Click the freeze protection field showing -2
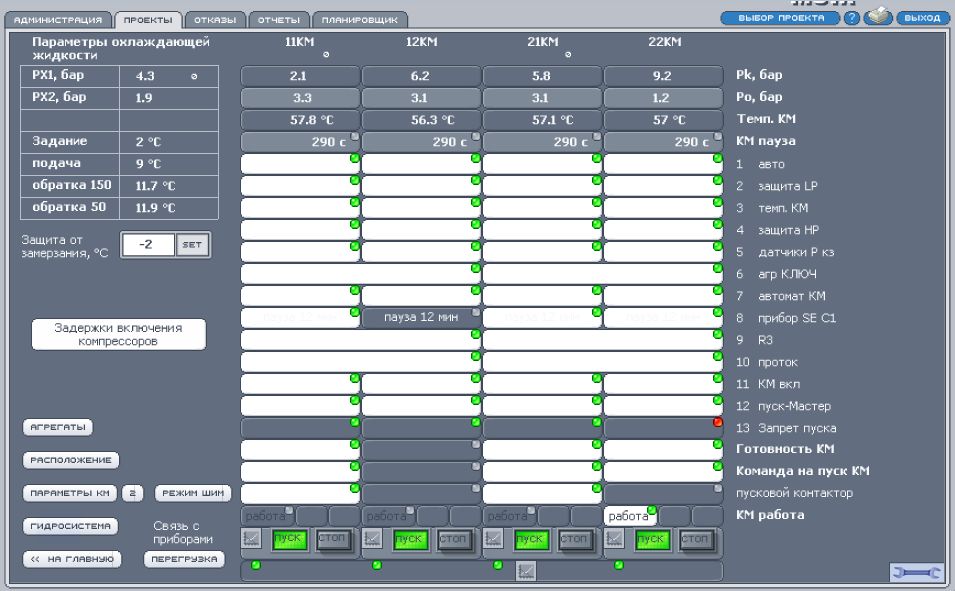This screenshot has width=955, height=591. tap(148, 245)
